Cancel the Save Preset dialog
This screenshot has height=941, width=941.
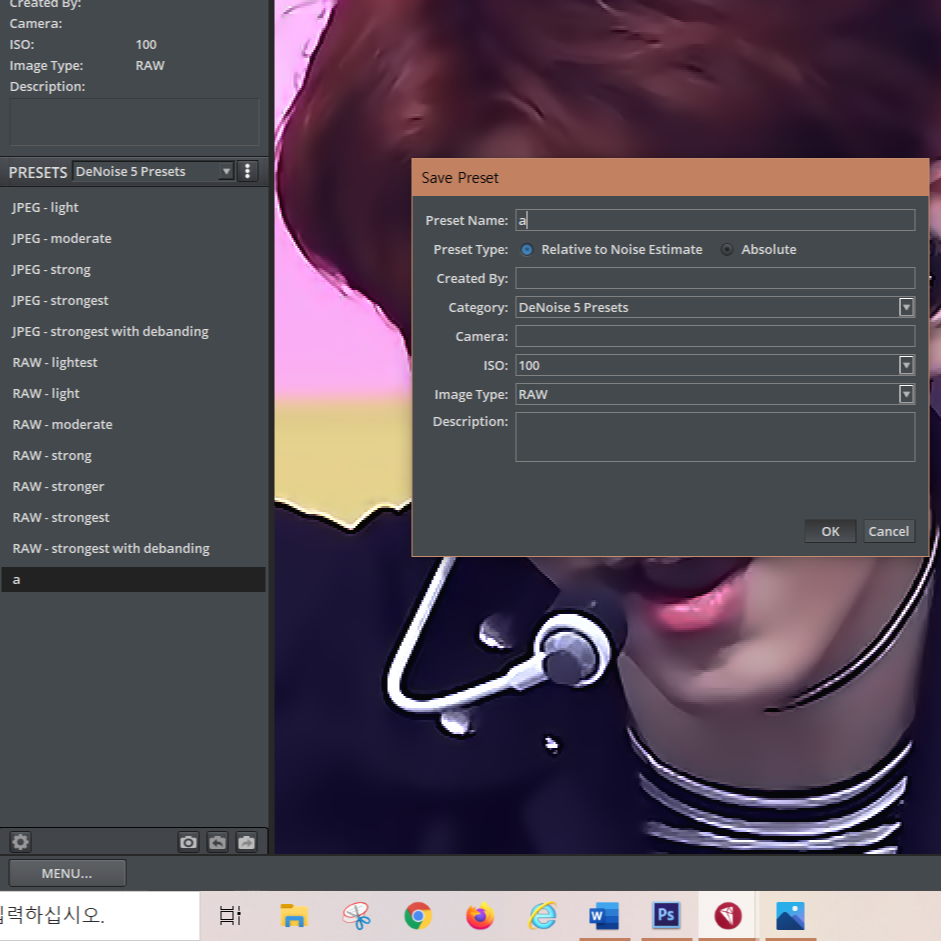(889, 531)
